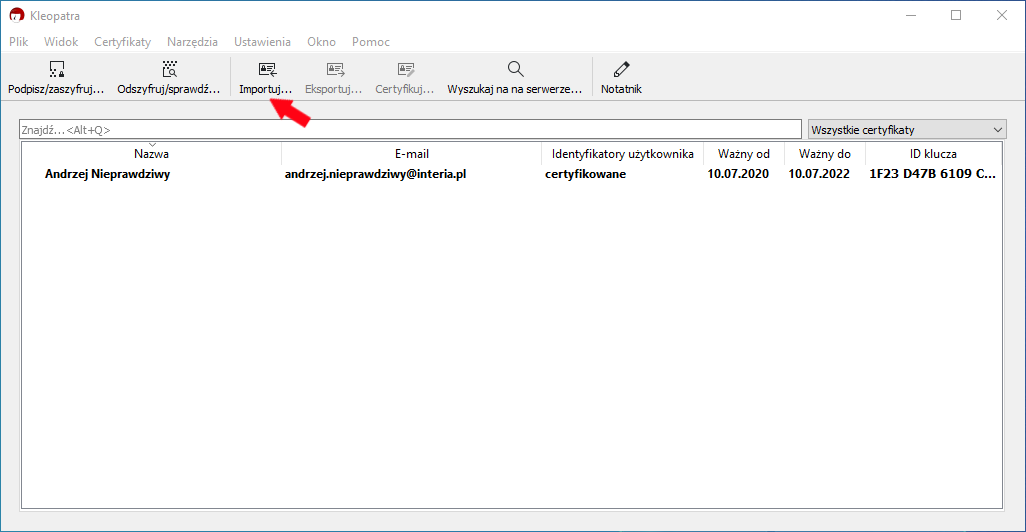Screen dimensions: 1026x532
Task: Click the andrzej.nieprawdziwy@interia.pl email cell
Action: point(376,174)
